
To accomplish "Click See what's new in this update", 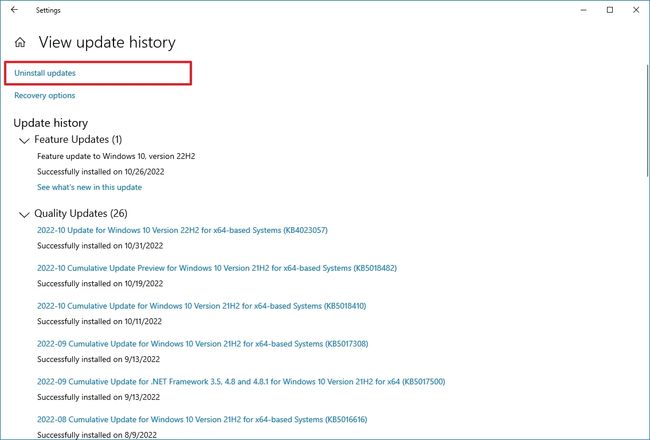I will pyautogui.click(x=89, y=187).
